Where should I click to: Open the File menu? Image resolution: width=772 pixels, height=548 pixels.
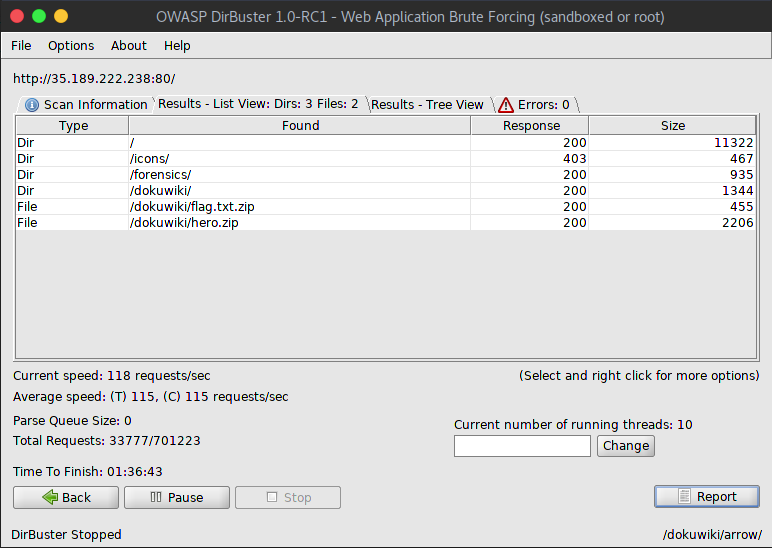[21, 46]
